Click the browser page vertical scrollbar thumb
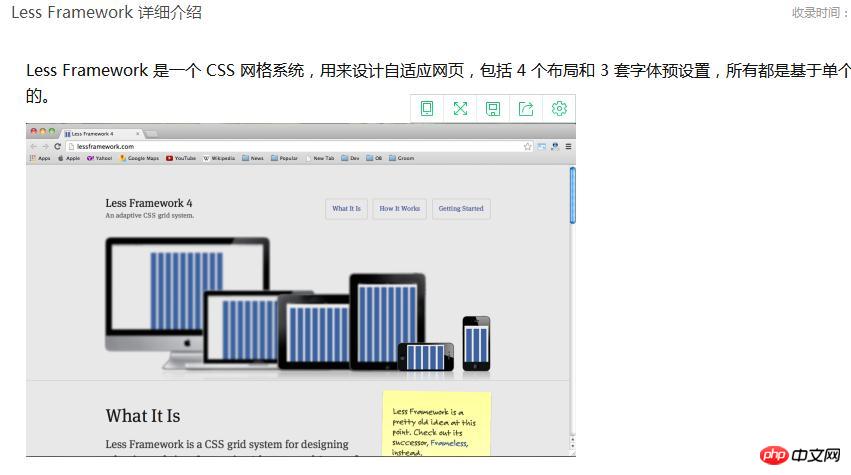Screen dimensions: 851x475 click(573, 195)
